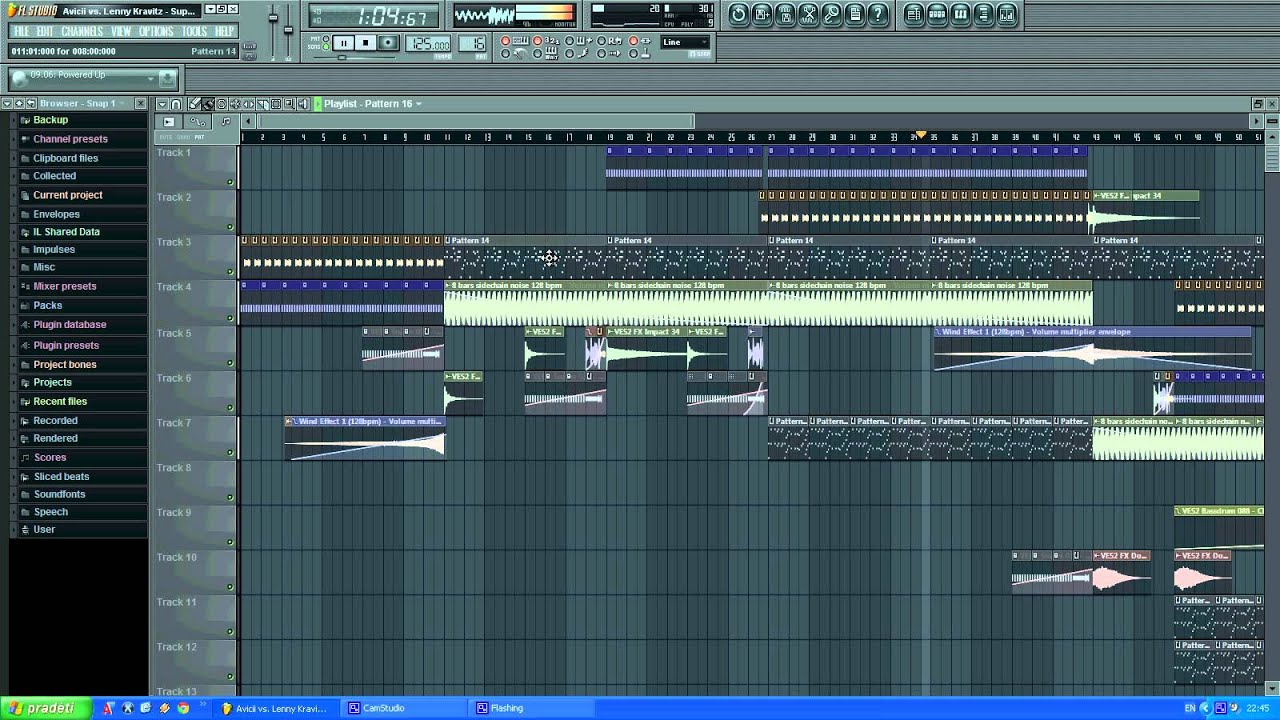Viewport: 1280px width, 720px height.
Task: Switch to Song mode radio light
Action: pyautogui.click(x=326, y=47)
